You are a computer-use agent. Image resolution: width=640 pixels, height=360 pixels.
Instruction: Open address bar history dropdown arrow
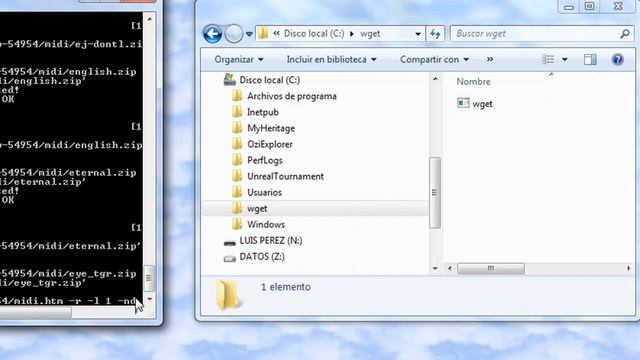(418, 34)
